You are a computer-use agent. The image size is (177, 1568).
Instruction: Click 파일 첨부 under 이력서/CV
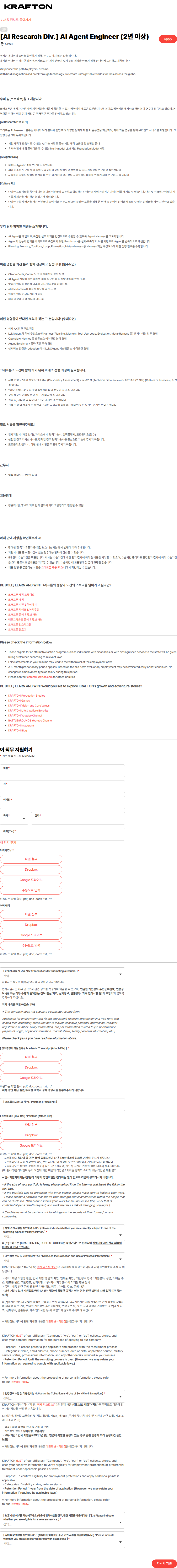click(31, 859)
